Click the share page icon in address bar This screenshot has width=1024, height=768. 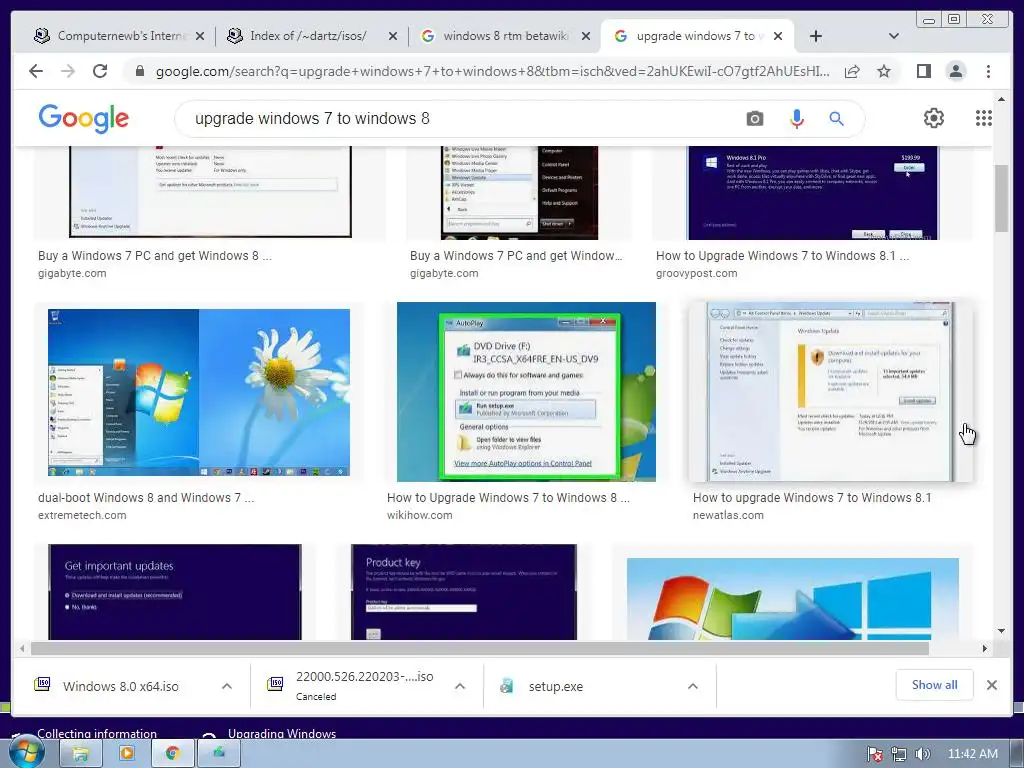click(852, 71)
